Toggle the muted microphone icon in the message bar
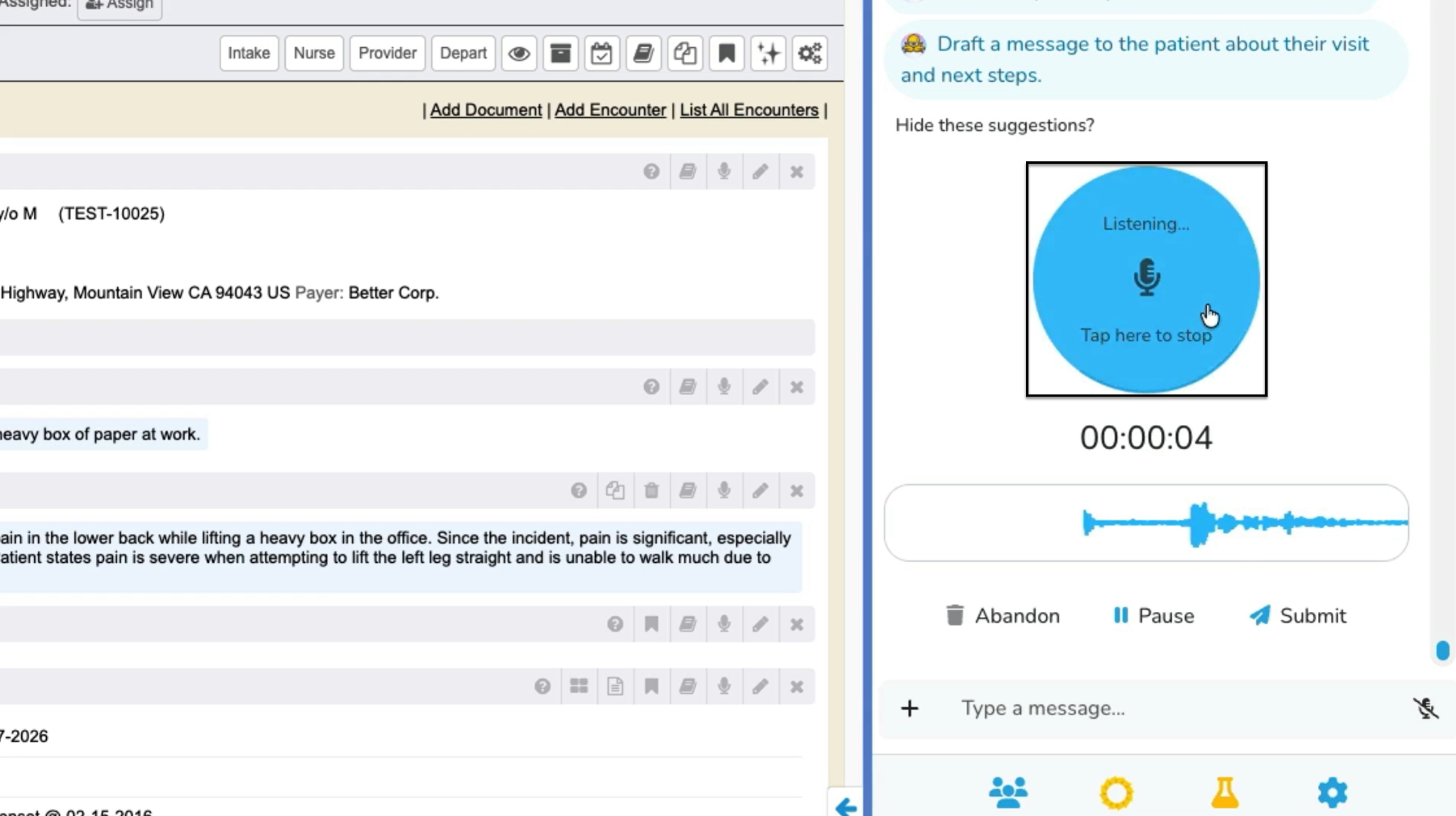 point(1425,709)
